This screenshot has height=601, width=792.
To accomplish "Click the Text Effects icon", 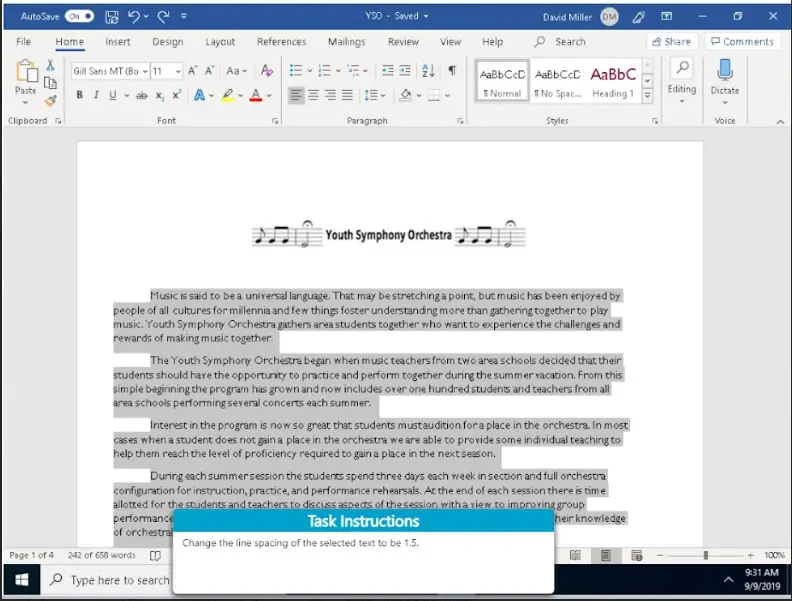I will click(200, 95).
